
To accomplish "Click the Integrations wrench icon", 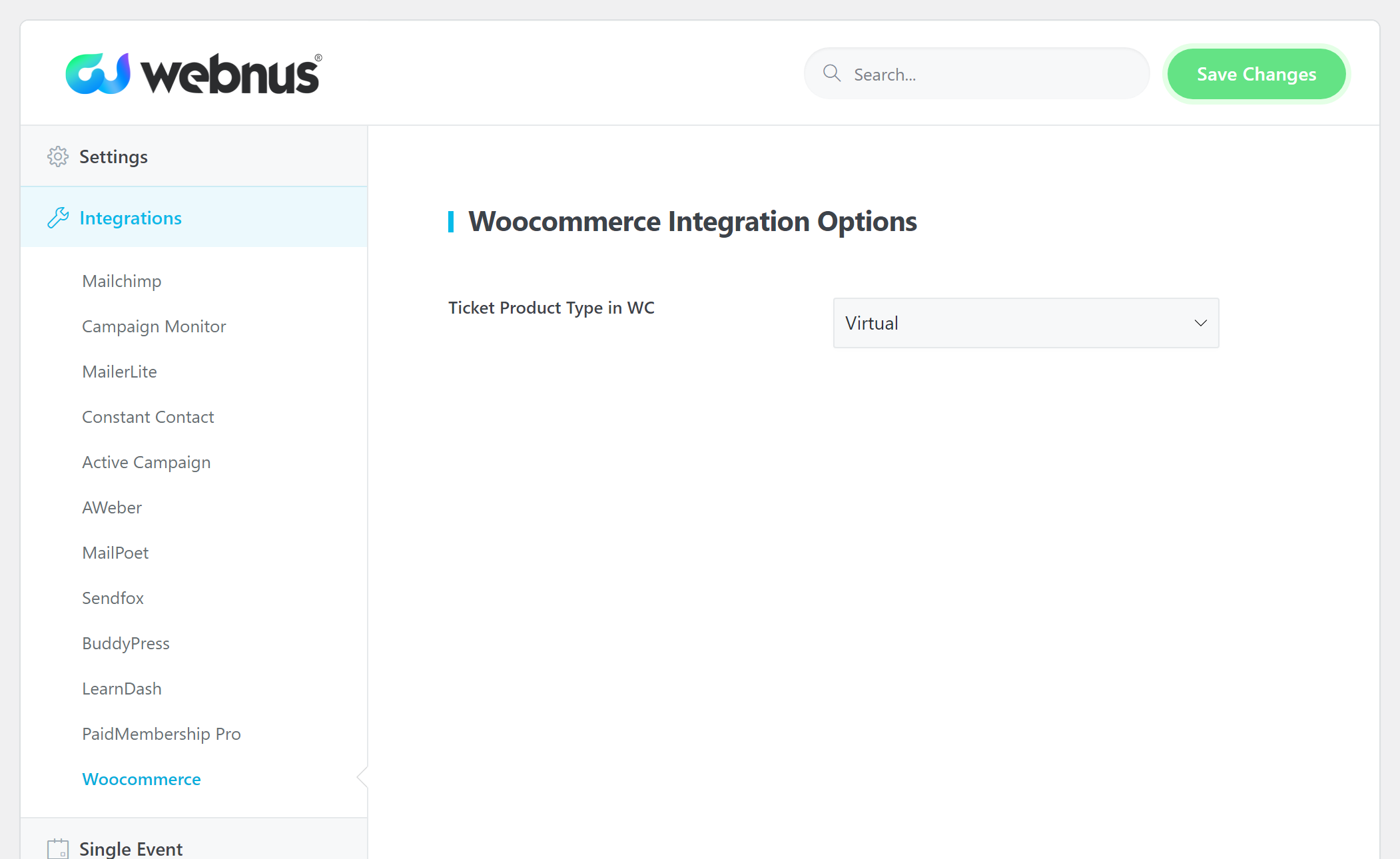I will click(58, 218).
